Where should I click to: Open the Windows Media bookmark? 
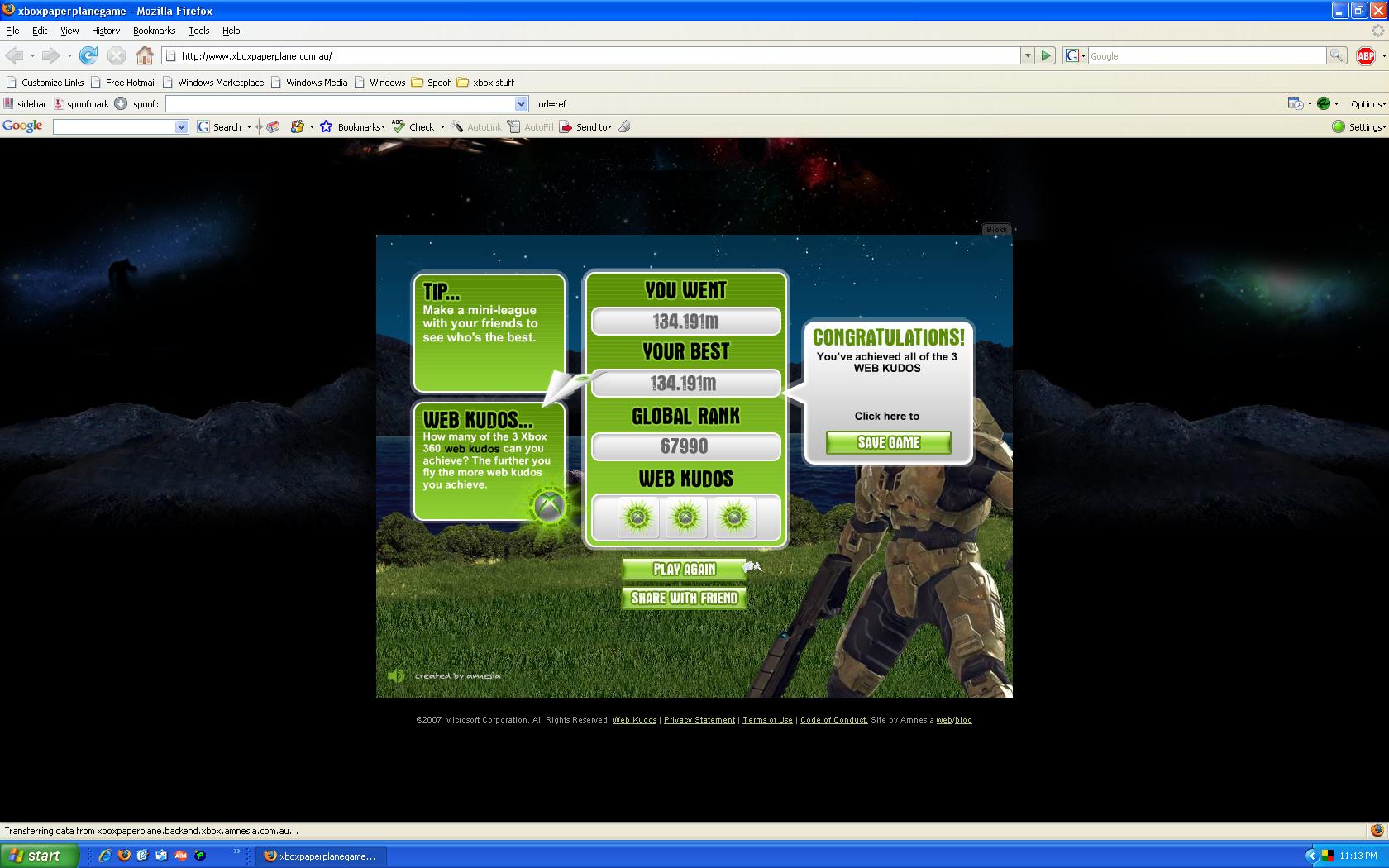[309, 83]
